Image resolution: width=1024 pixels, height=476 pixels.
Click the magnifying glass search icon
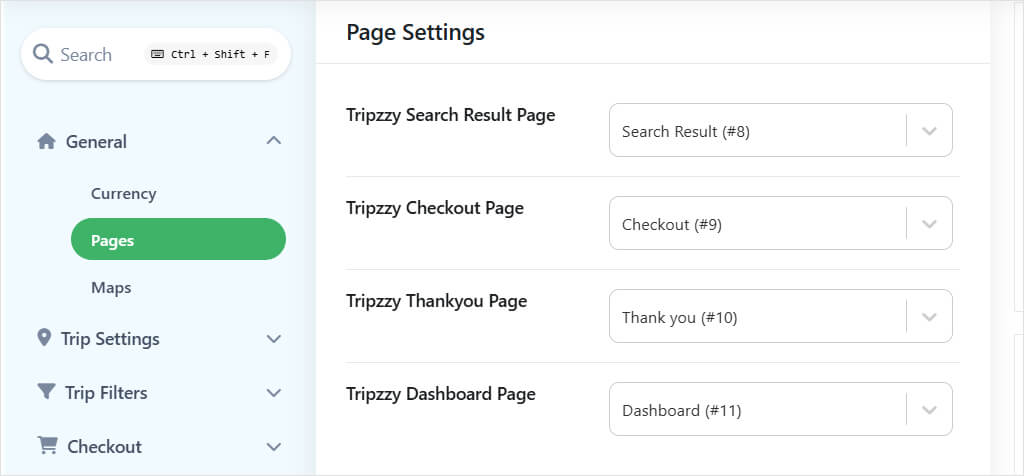43,54
